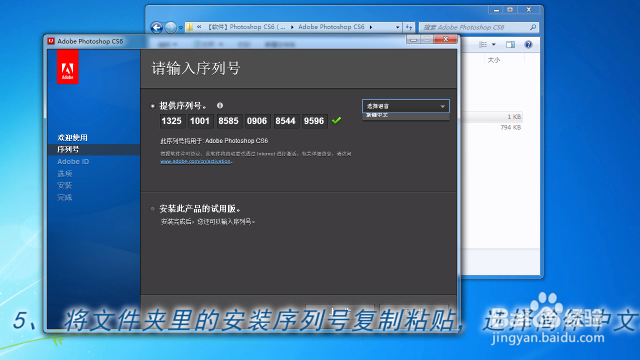Click the green checkmark after the serial number
640x360 pixels.
(x=336, y=120)
